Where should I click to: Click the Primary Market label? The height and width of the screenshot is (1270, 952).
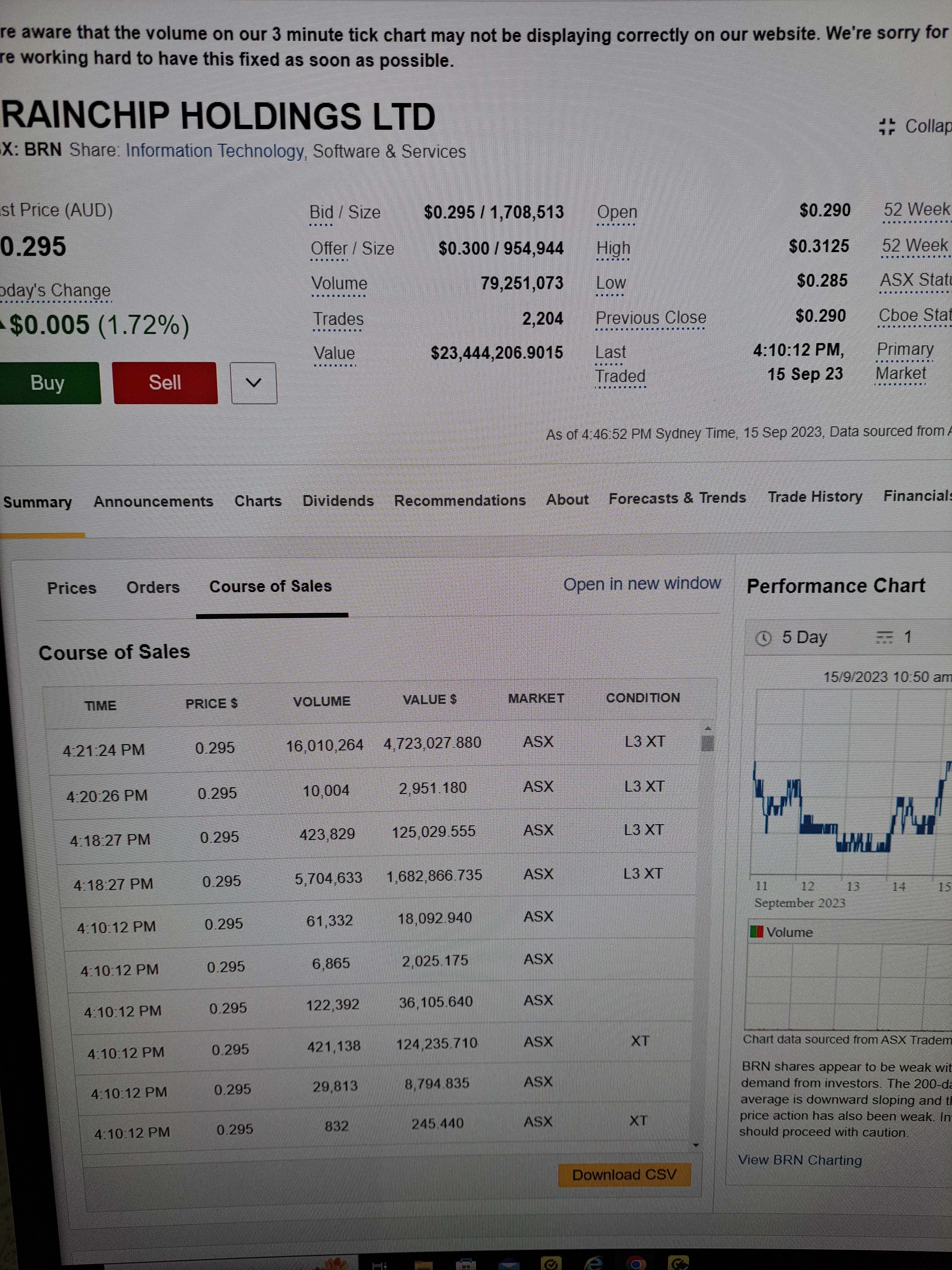(904, 361)
